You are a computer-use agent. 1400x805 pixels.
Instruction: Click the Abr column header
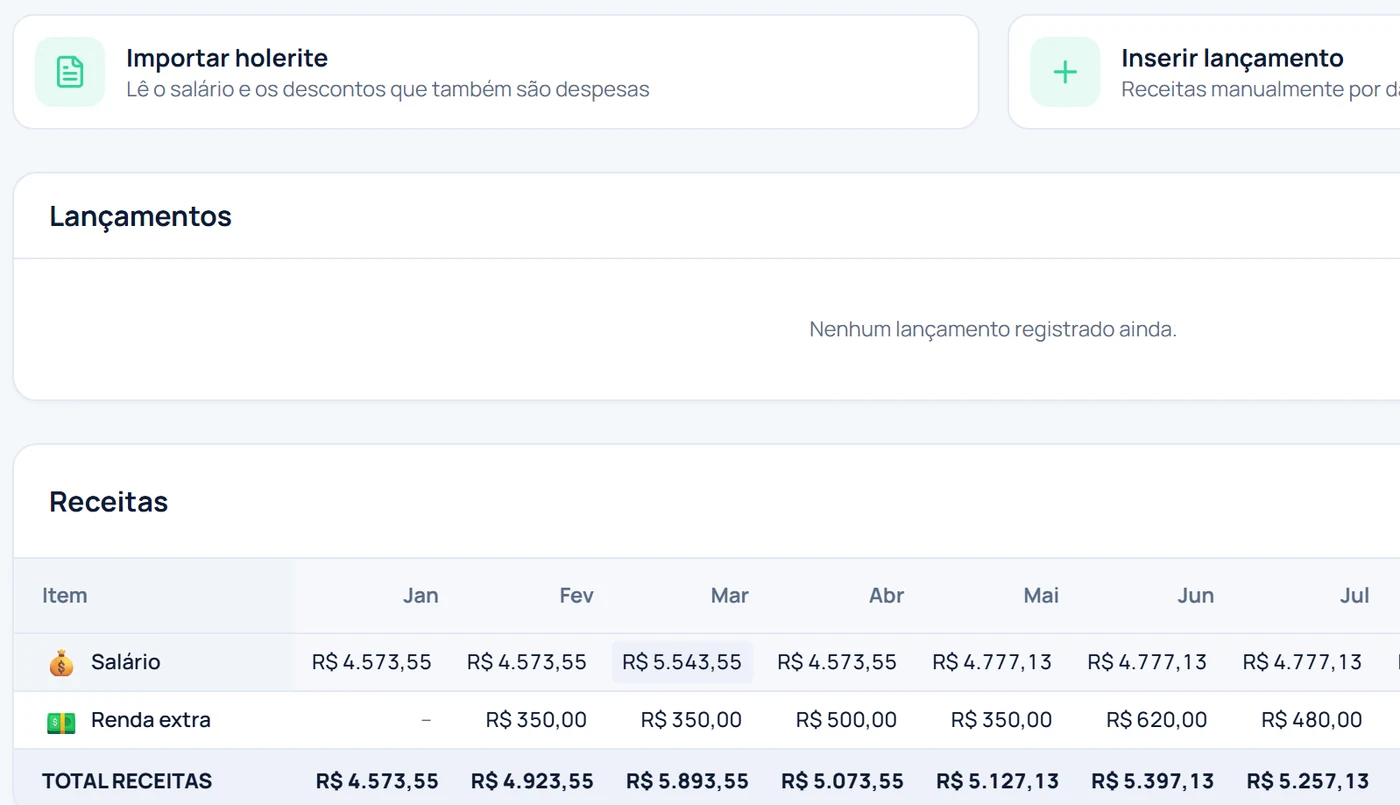(x=886, y=595)
